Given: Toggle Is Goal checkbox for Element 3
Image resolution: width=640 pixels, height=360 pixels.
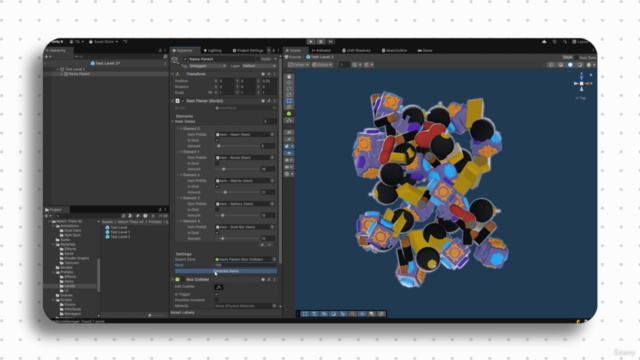Looking at the screenshot, I should [x=217, y=209].
